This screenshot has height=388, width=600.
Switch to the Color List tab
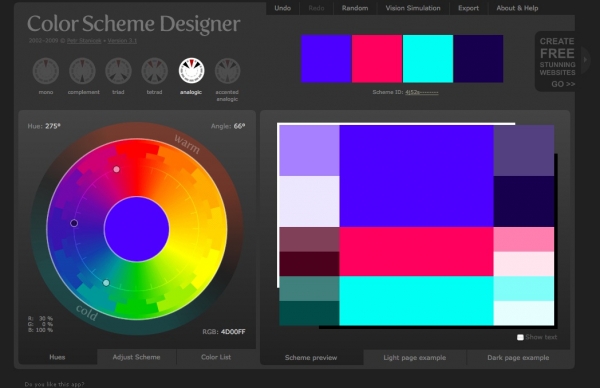pyautogui.click(x=216, y=357)
